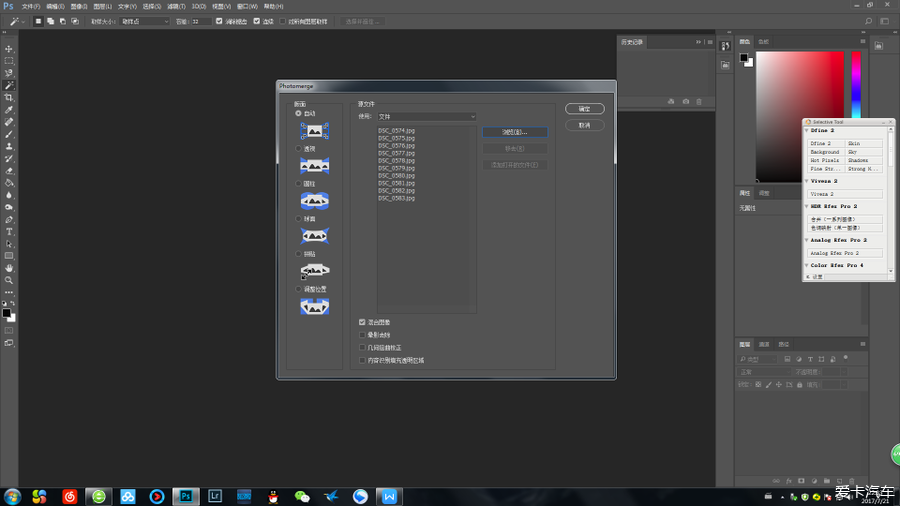Screen dimensions: 900x506
Task: Select the Lasso tool
Action: (x=9, y=73)
